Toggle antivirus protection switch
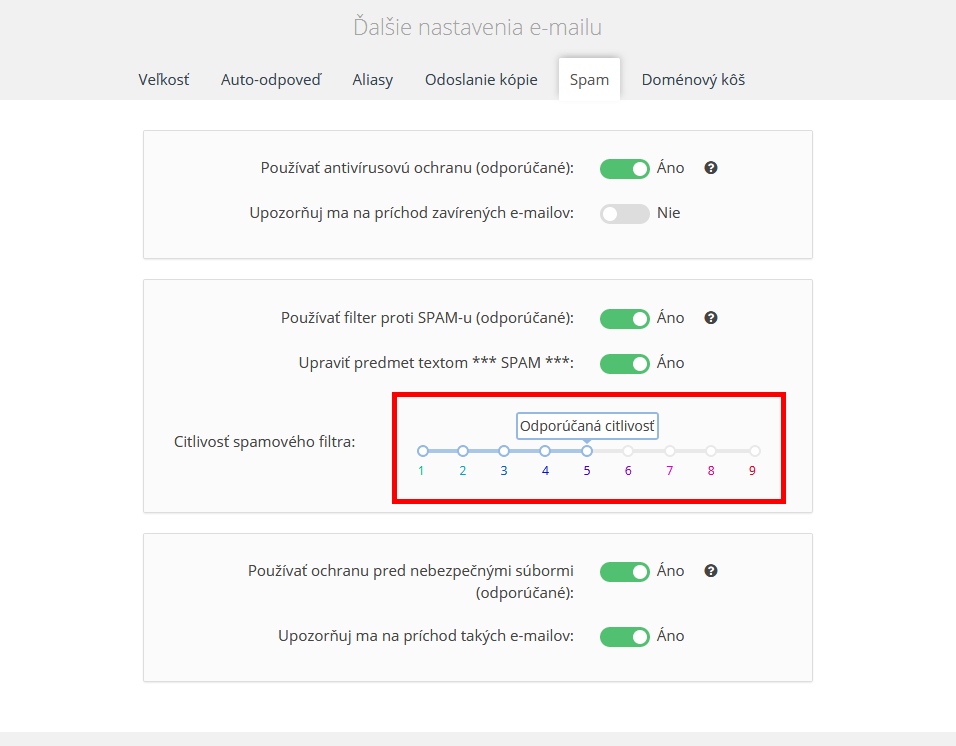 tap(624, 169)
